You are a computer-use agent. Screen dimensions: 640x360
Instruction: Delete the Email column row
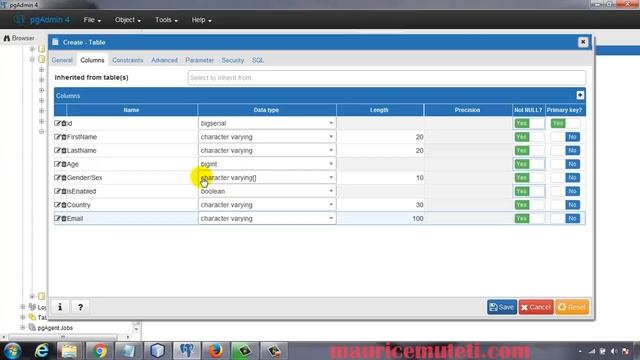[64, 218]
